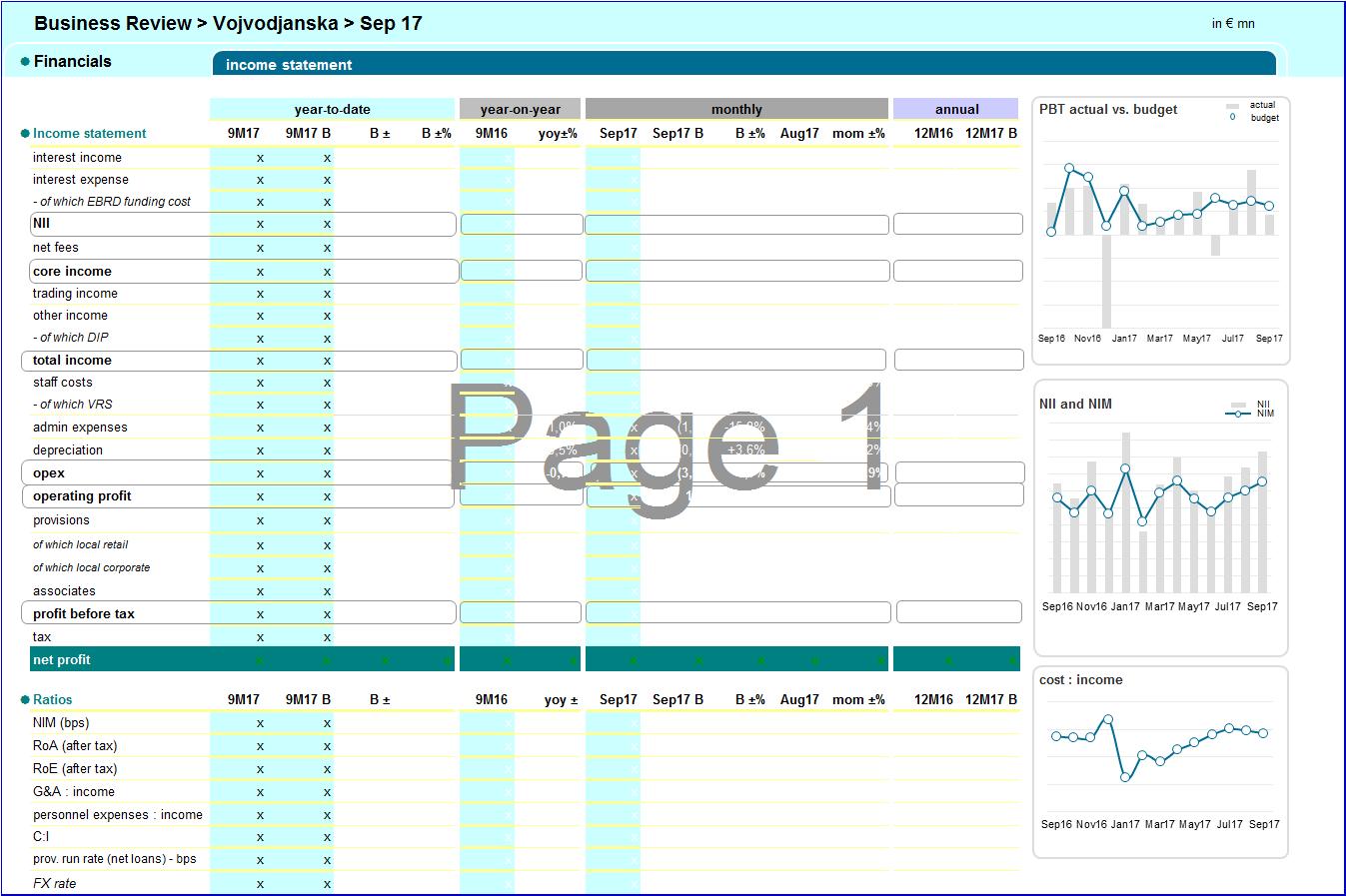Click the '- of which VRS' row label
The width and height of the screenshot is (1346, 896).
(73, 404)
